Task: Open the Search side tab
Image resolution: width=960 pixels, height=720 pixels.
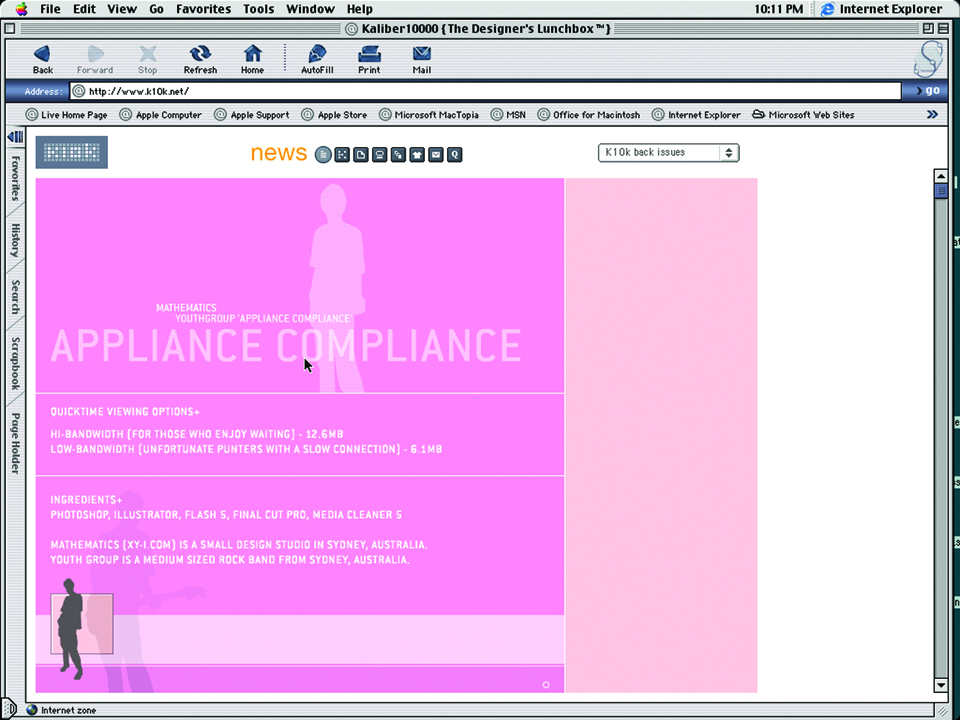Action: (15, 297)
